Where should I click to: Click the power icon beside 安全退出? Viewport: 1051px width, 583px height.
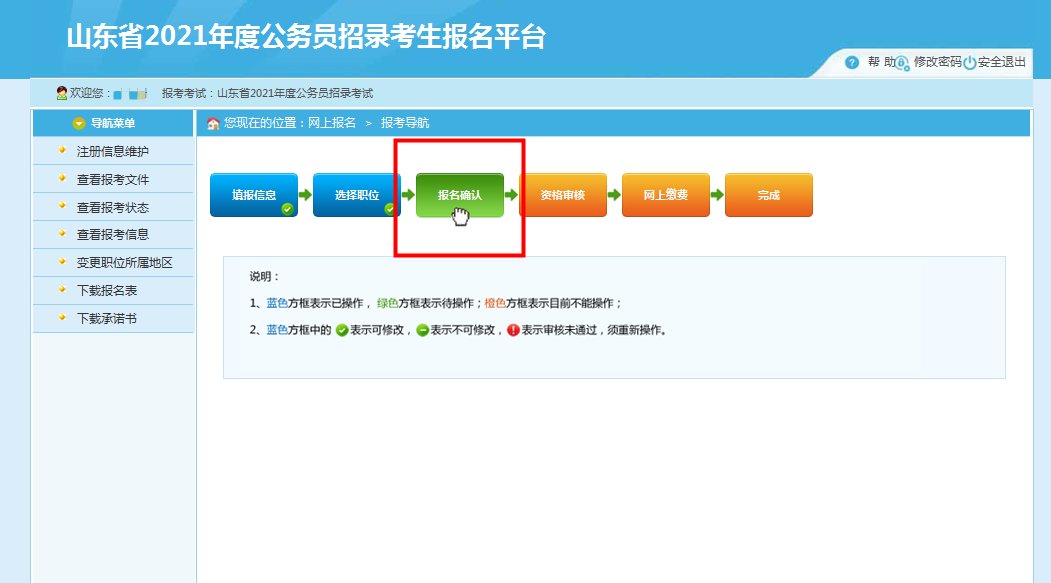click(970, 62)
